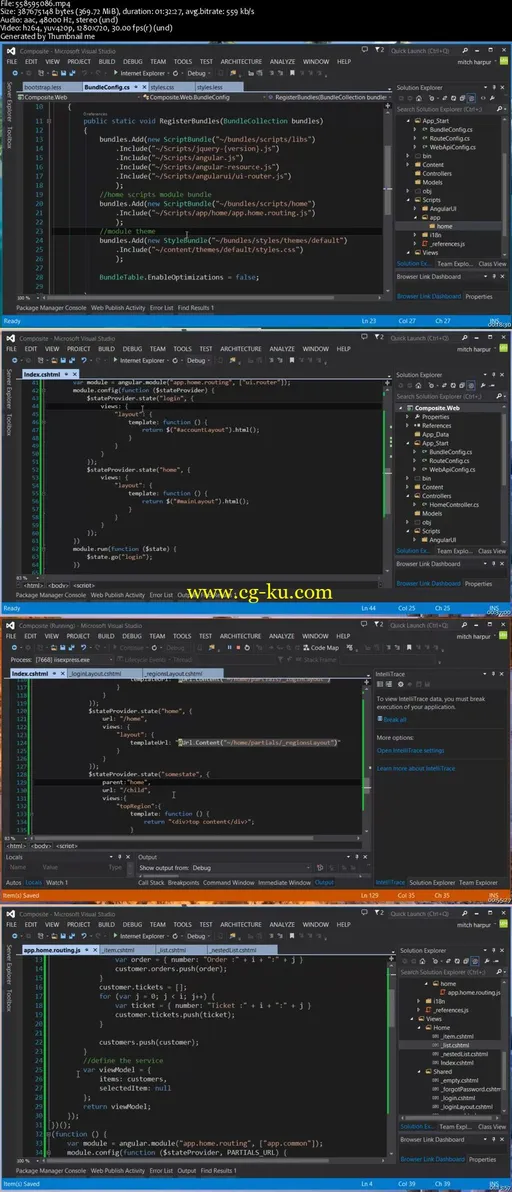Click 'Open IntelliTrace settings' link
This screenshot has height=1192, width=512.
coord(411,750)
